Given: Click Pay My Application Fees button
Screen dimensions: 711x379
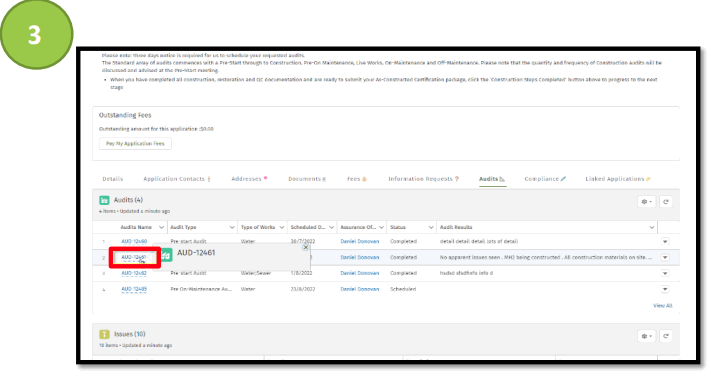Looking at the screenshot, I should click(135, 144).
